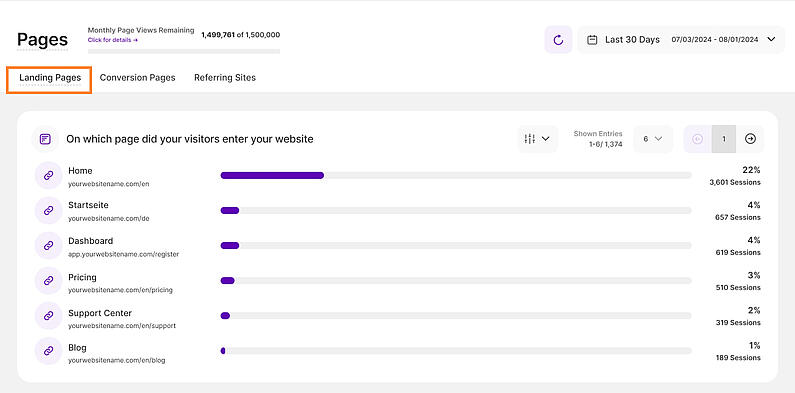Click the Home page title
The image size is (795, 393).
pos(80,171)
